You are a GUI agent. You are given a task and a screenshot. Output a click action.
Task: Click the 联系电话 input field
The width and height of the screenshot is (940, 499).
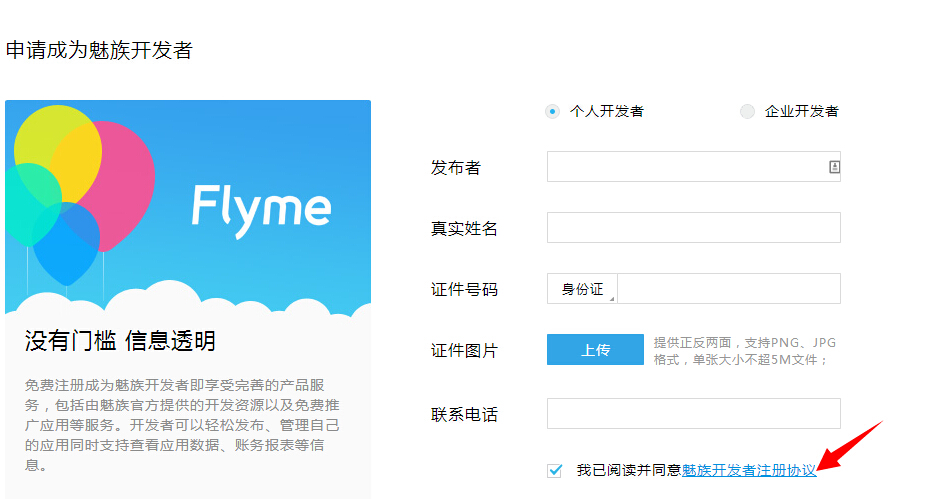694,413
